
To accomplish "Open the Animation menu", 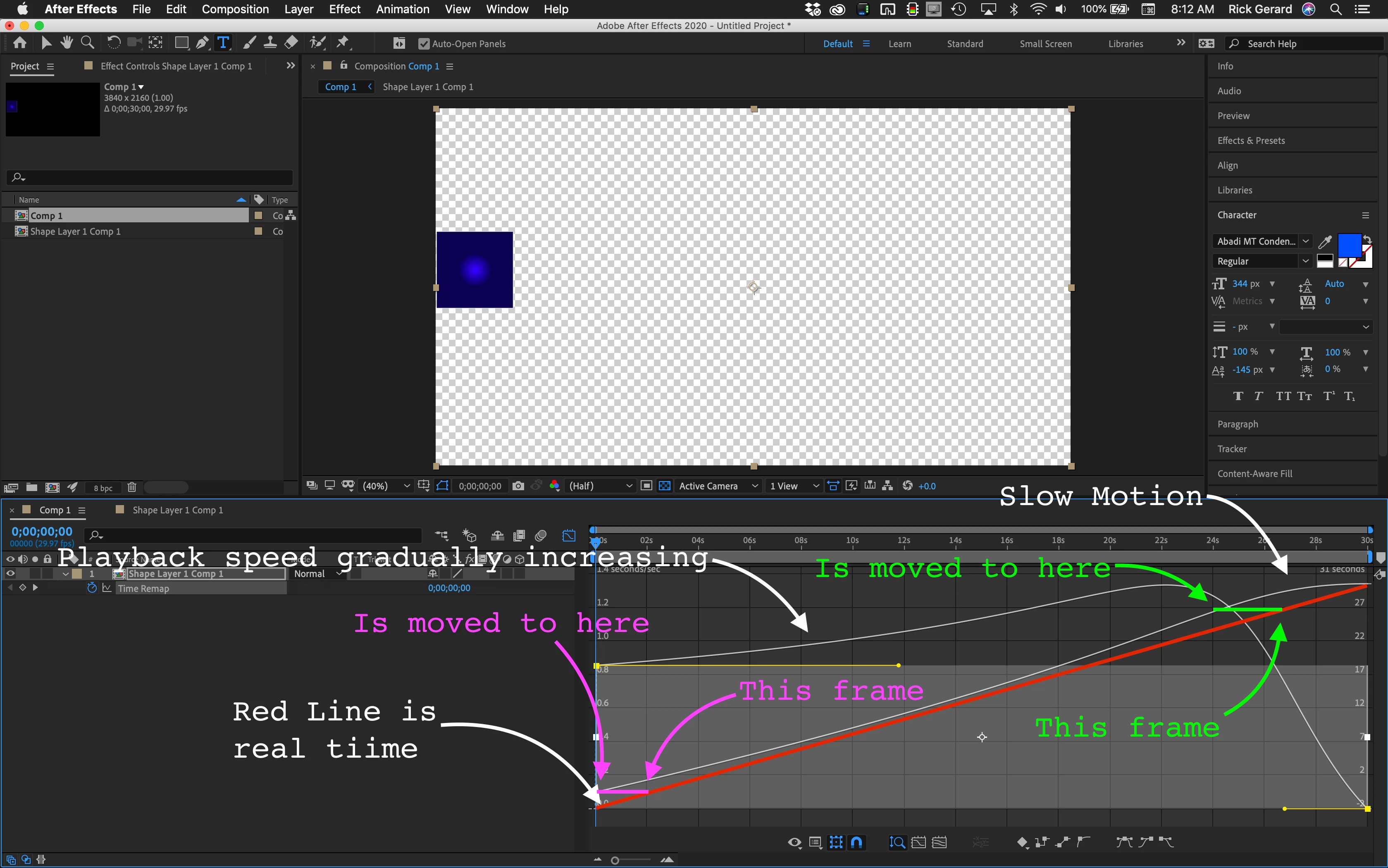I will (403, 9).
